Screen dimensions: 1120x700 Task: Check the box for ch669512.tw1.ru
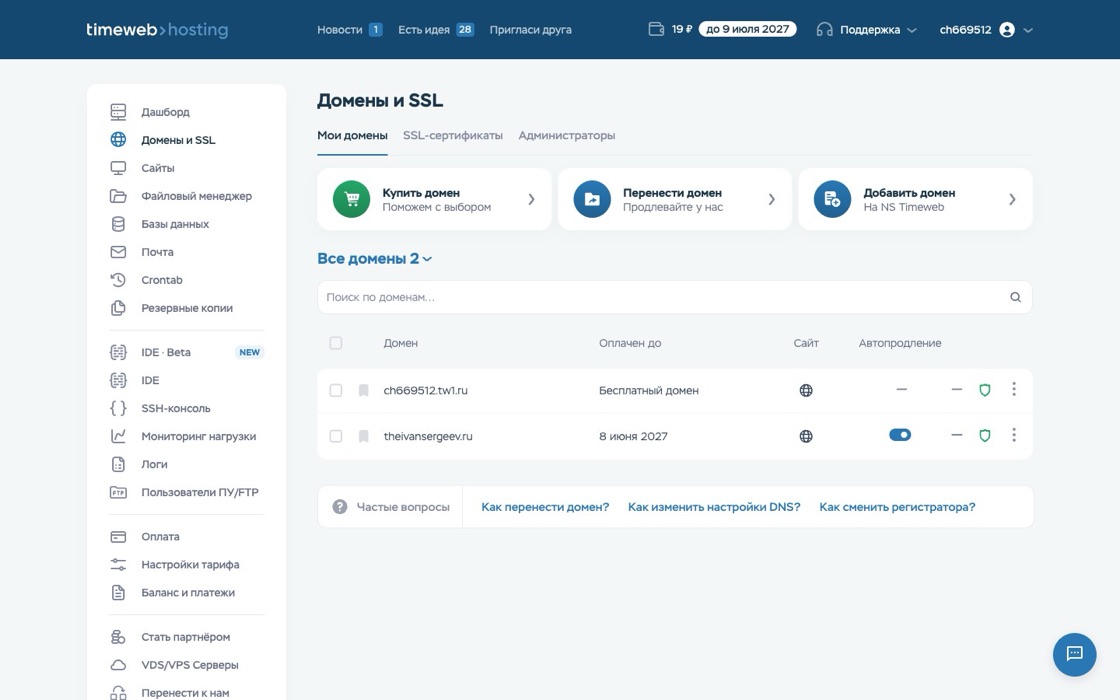(336, 390)
